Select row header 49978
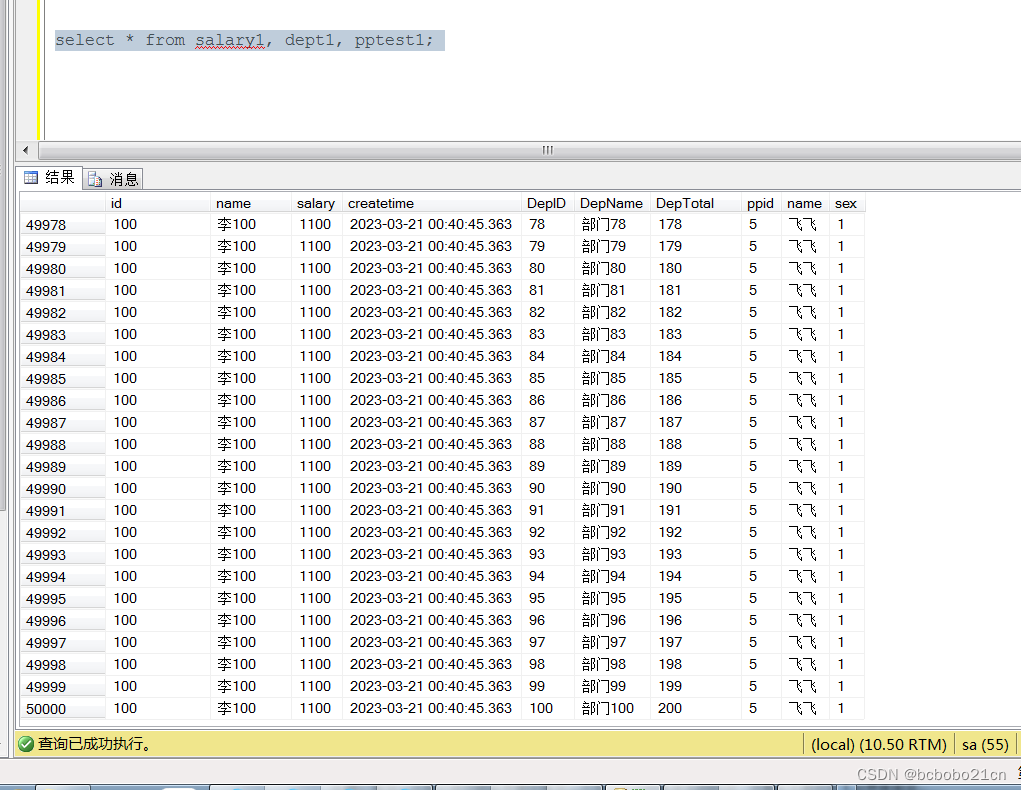The image size is (1021, 790). 63,225
